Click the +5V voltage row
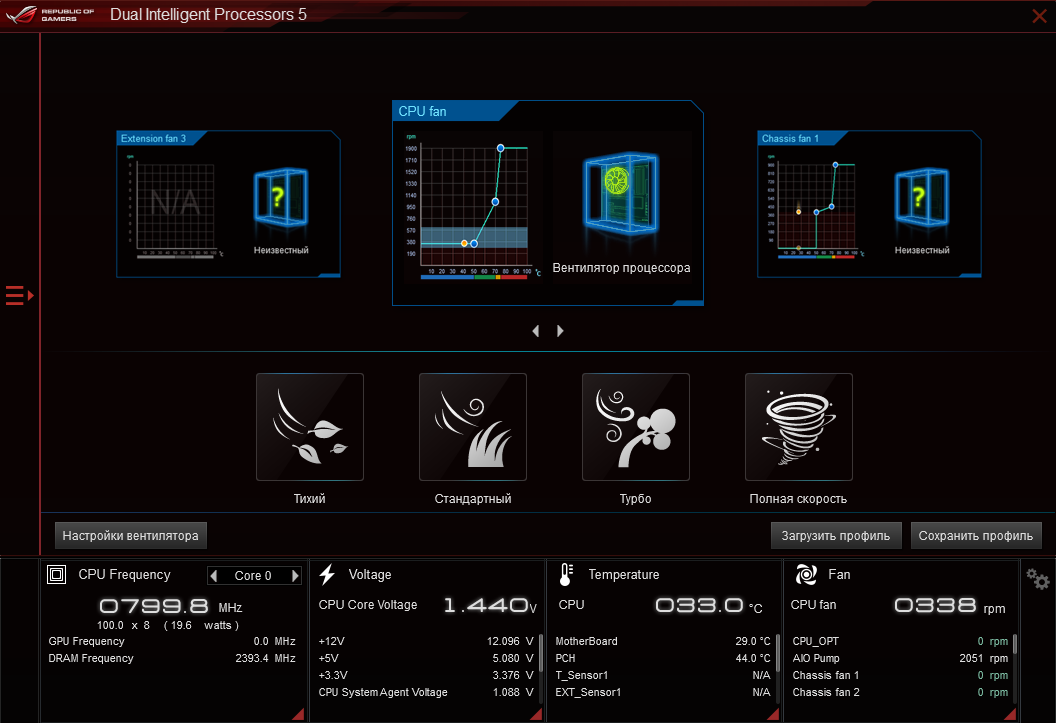Screen dimensions: 1056x723 click(x=426, y=658)
